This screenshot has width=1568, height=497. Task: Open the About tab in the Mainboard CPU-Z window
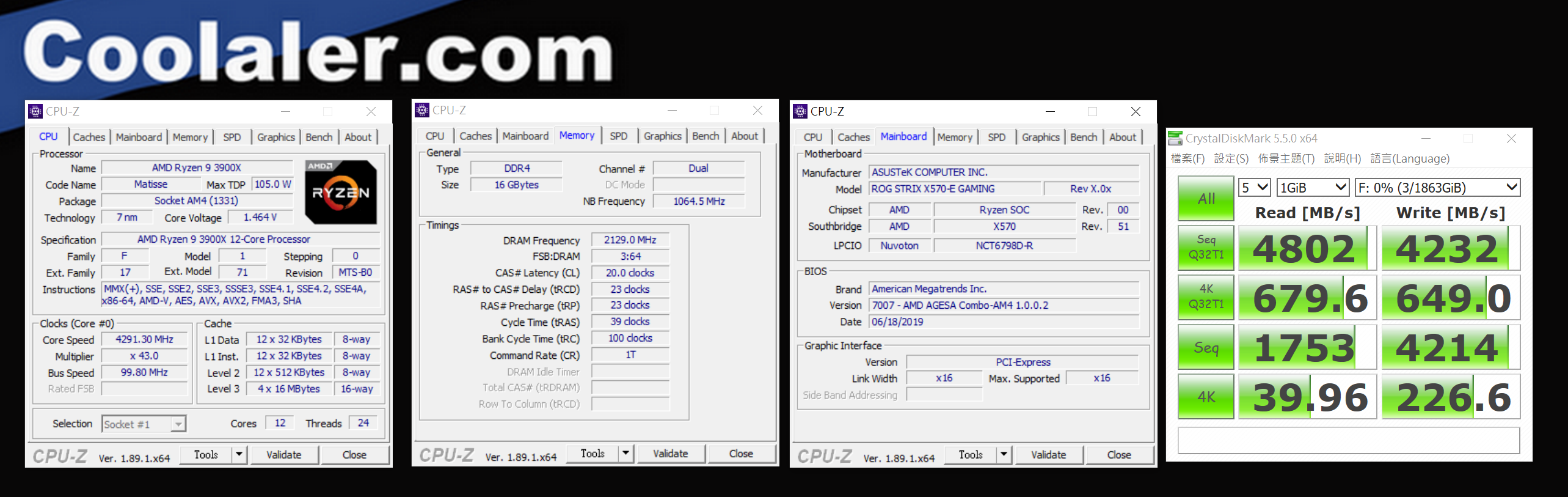(1123, 137)
